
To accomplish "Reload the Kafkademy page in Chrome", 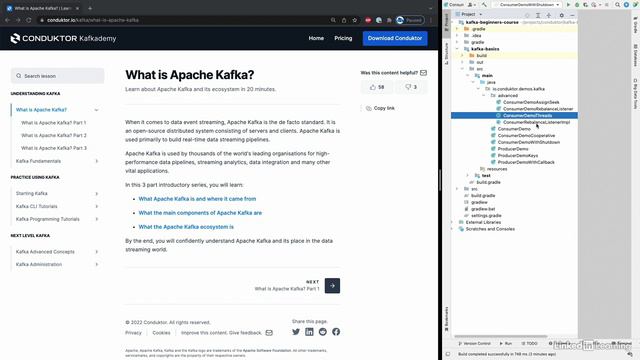I will click(x=29, y=20).
